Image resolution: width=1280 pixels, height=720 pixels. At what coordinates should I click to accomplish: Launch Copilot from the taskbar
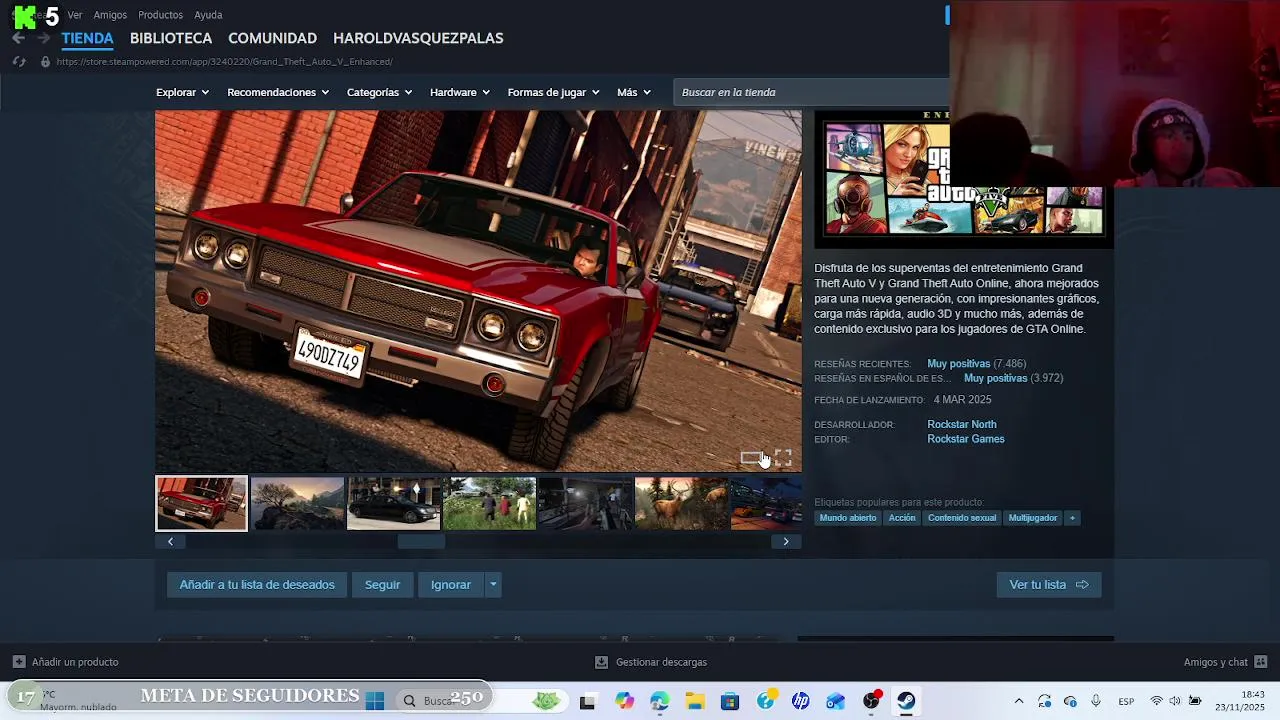click(624, 702)
